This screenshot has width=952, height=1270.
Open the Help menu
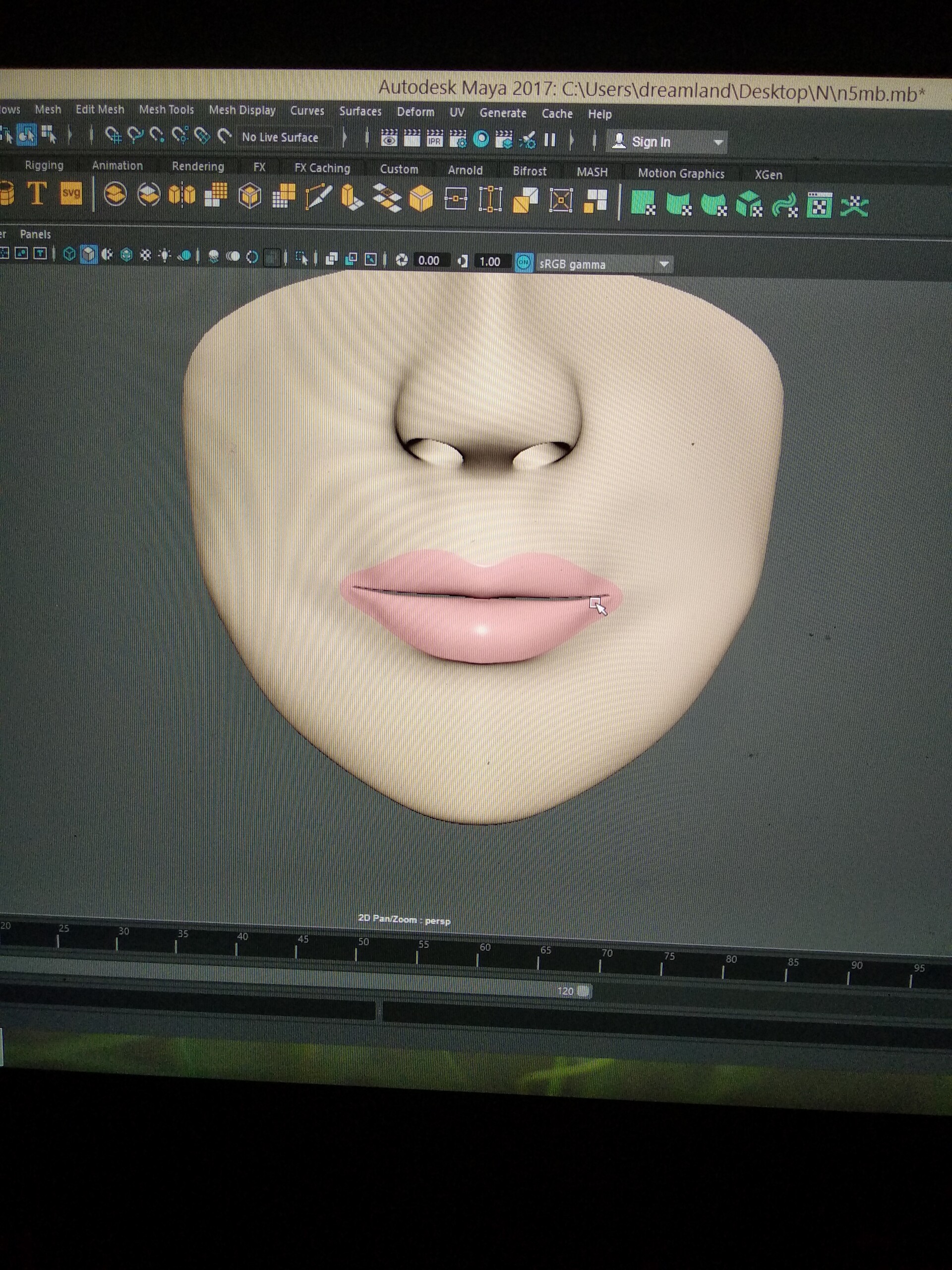click(x=600, y=114)
